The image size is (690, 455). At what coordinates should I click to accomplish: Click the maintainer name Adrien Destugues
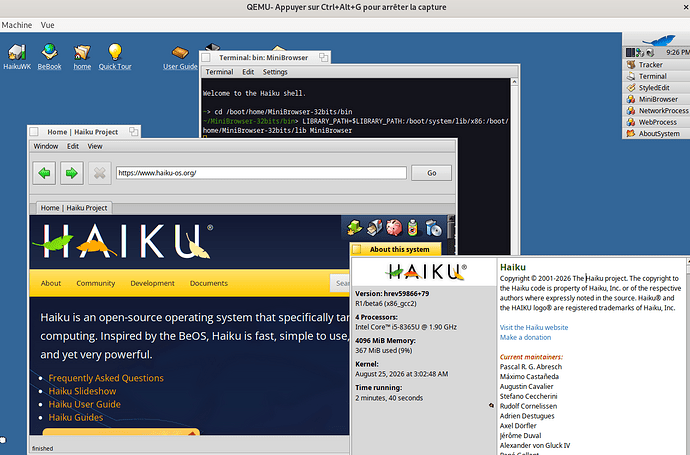coord(527,416)
